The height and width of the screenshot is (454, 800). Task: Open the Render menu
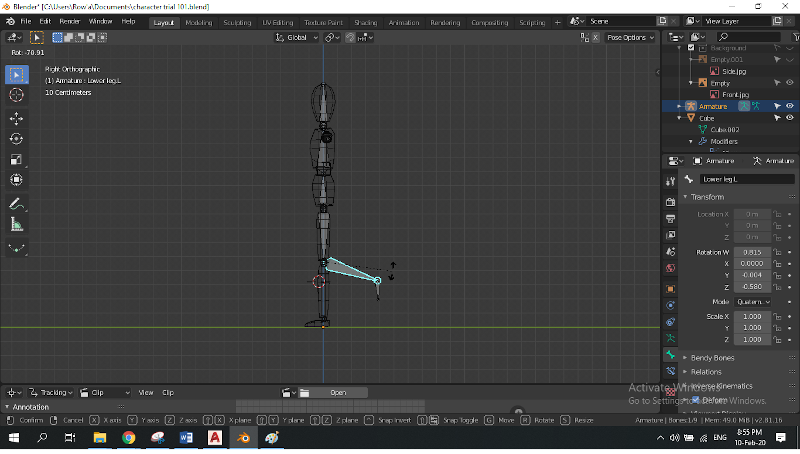pos(69,21)
